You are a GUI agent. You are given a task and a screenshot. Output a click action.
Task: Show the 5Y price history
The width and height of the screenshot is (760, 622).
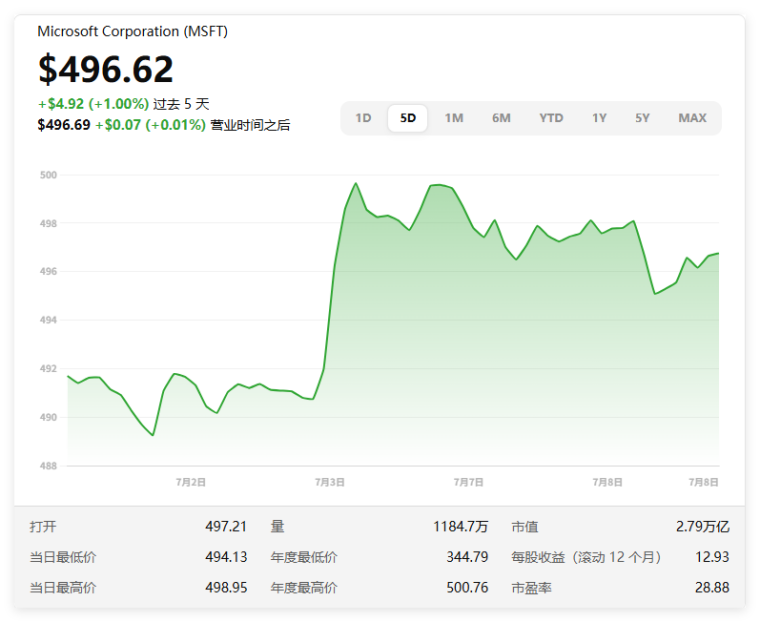pos(642,118)
